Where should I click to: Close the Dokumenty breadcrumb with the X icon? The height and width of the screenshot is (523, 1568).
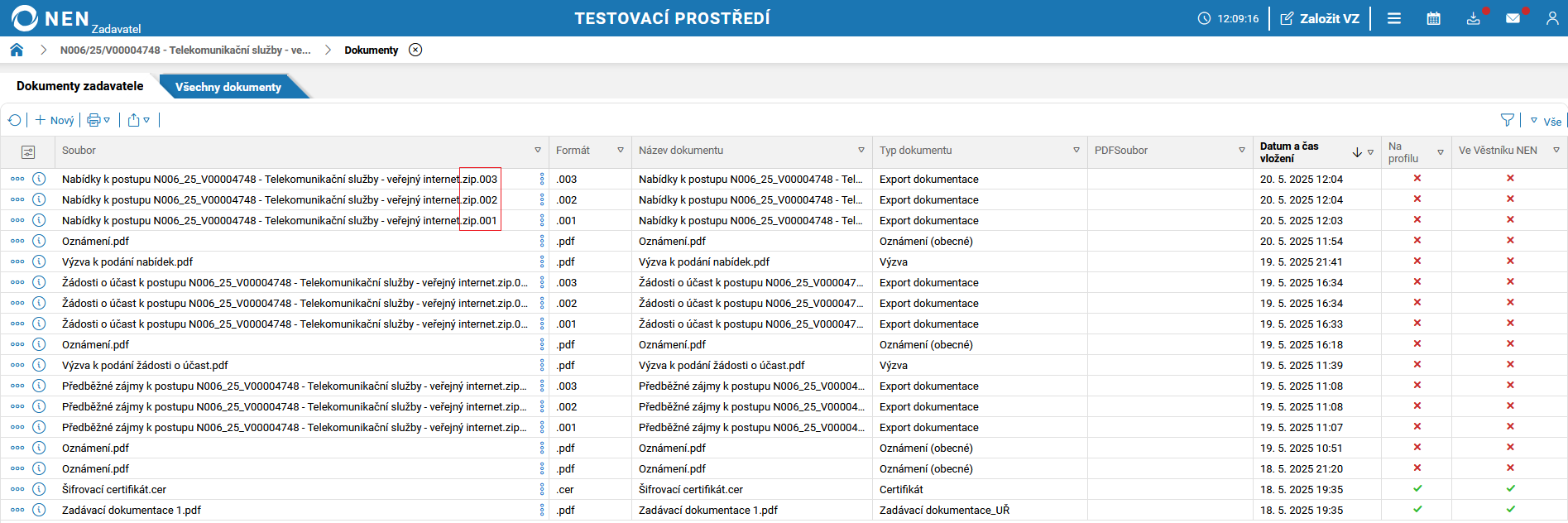415,50
